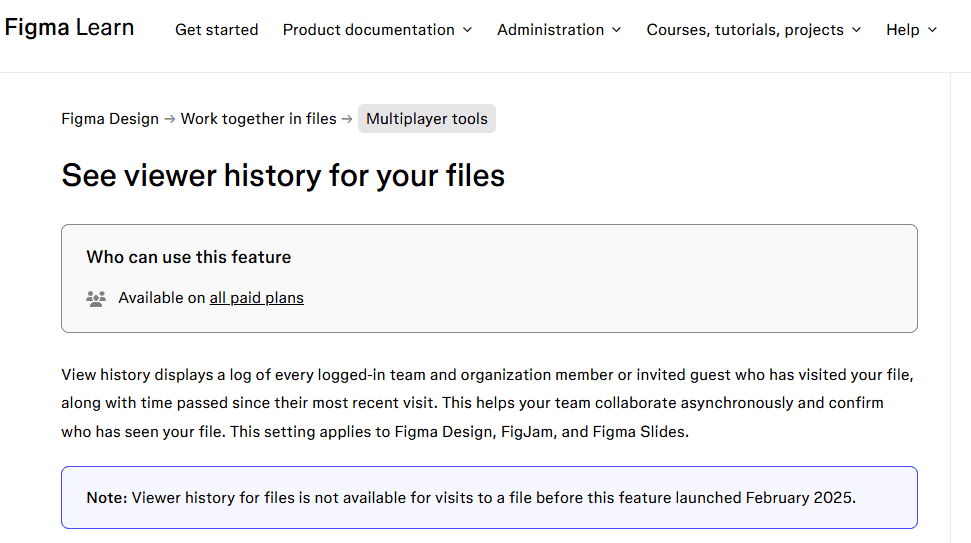
Task: Expand Administration chevron arrow
Action: pos(616,30)
